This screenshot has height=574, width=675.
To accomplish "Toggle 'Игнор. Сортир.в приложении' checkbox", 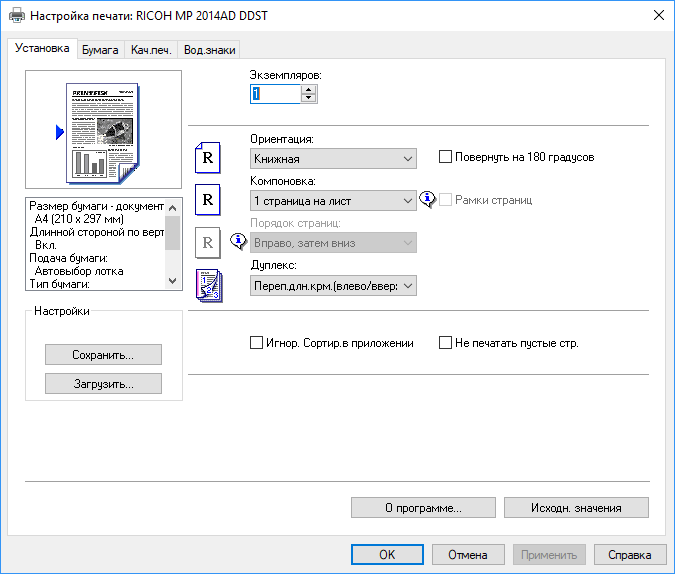I will [x=256, y=343].
